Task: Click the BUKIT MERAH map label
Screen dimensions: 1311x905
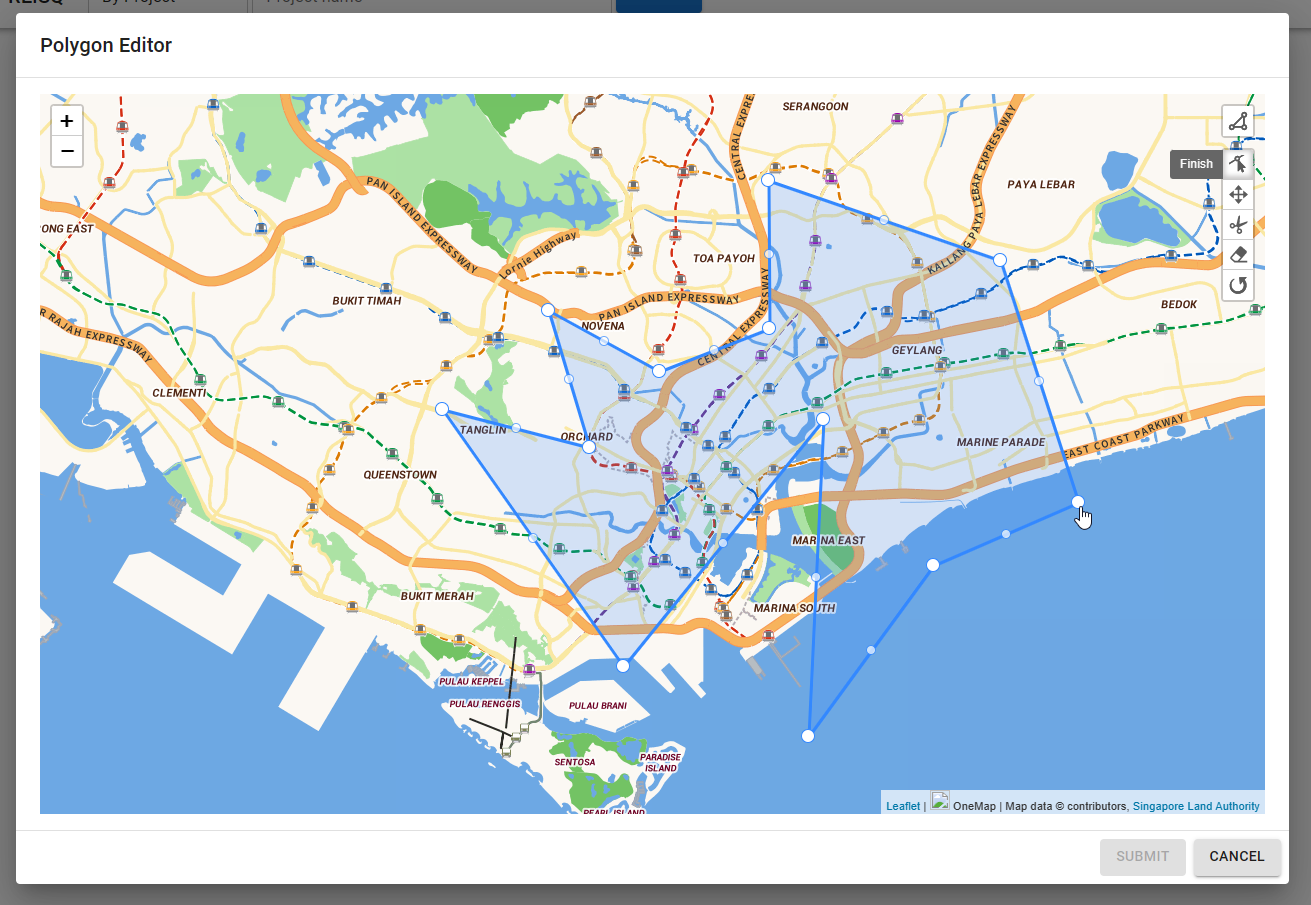Action: [437, 596]
